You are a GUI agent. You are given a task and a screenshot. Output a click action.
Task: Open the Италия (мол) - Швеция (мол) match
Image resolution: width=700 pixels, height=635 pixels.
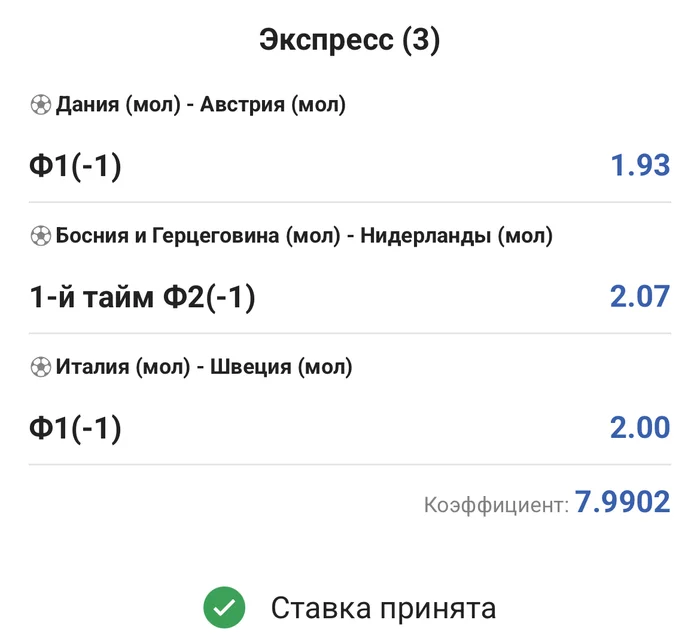[204, 368]
